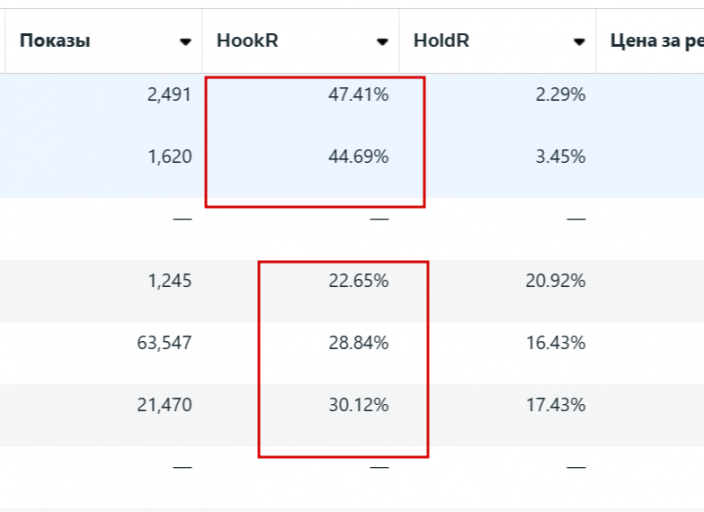Select the 1,620 impressions cell
The height and width of the screenshot is (512, 704).
170,157
